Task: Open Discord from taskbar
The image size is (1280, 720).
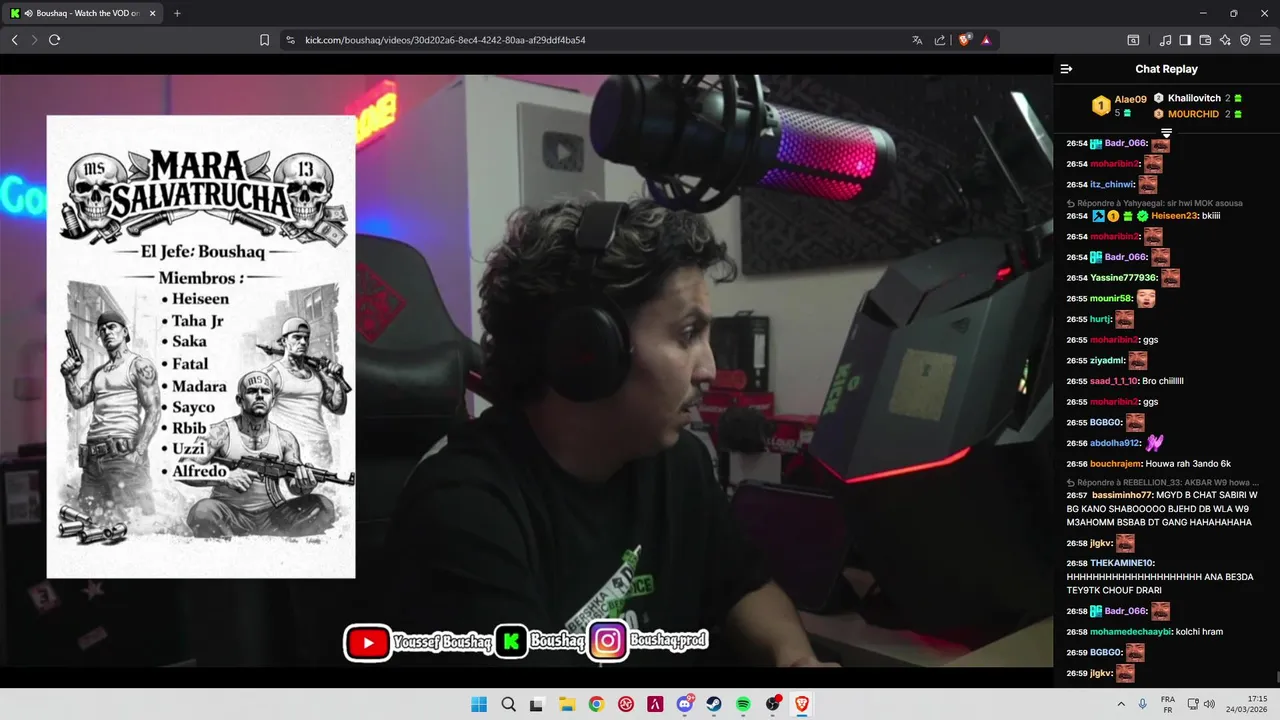Action: [x=685, y=704]
